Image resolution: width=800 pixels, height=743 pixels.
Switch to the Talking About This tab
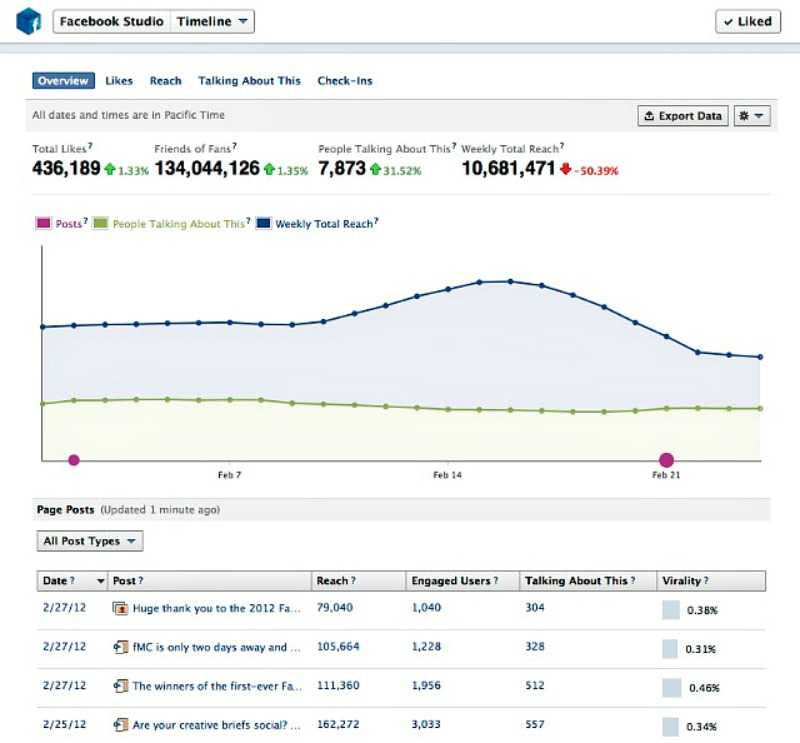click(248, 80)
